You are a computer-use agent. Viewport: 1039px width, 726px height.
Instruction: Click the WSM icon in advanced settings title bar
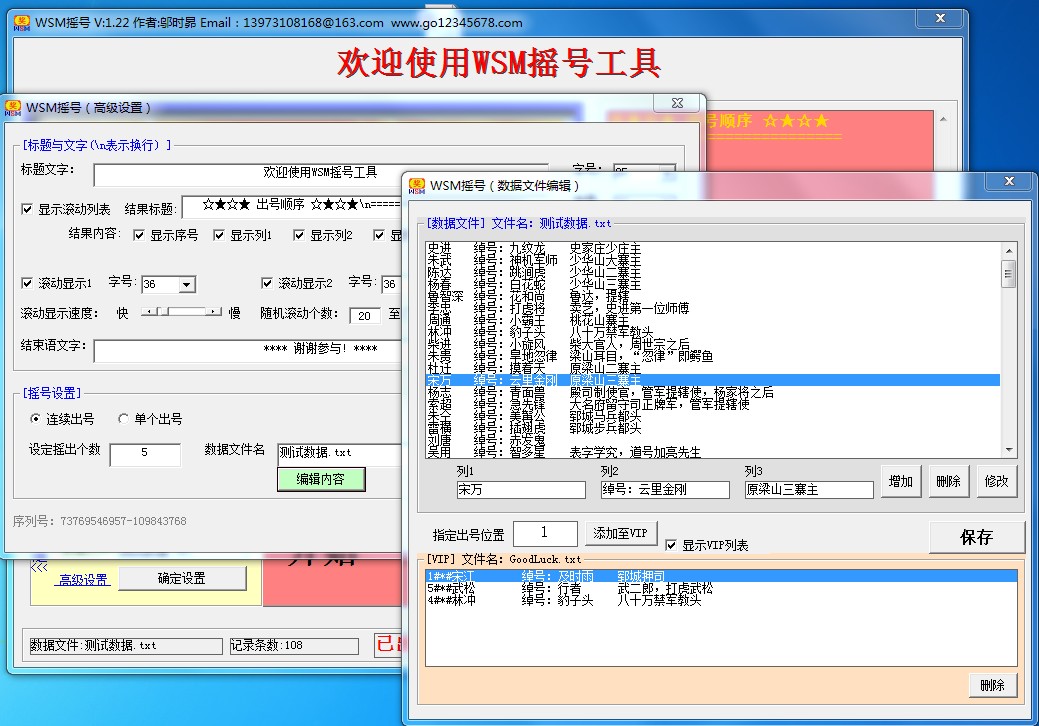pos(13,107)
